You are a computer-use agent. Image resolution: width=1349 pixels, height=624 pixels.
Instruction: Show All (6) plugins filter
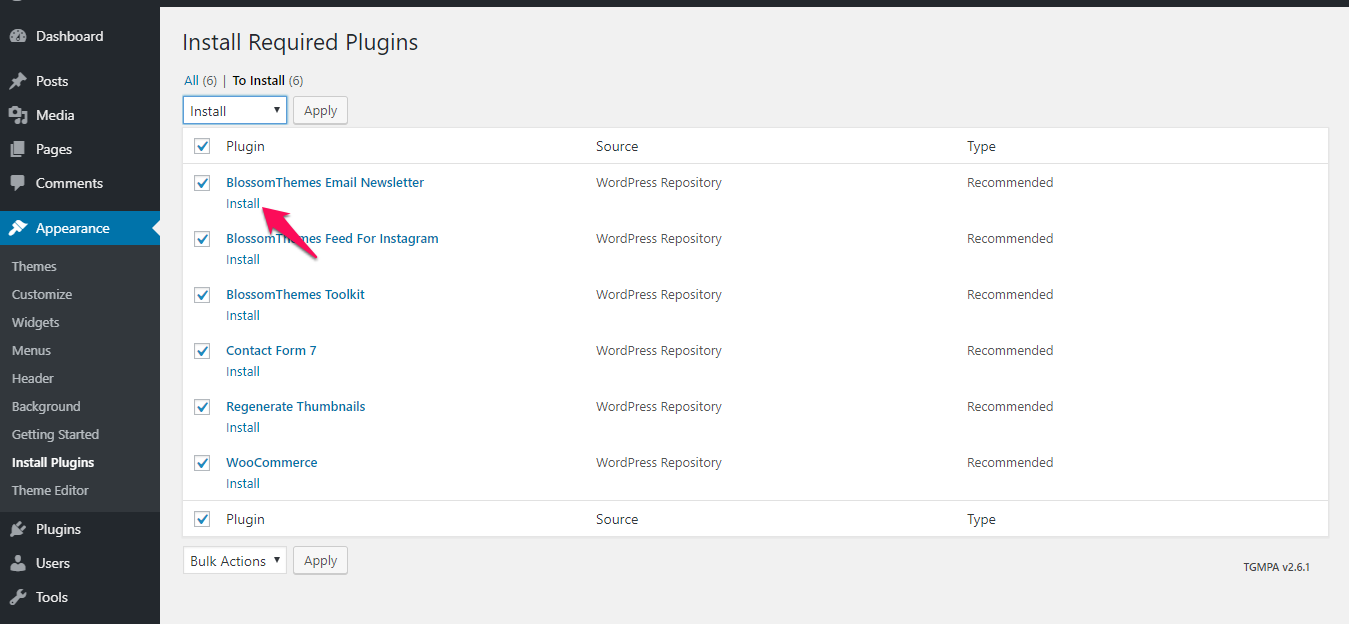[x=201, y=80]
